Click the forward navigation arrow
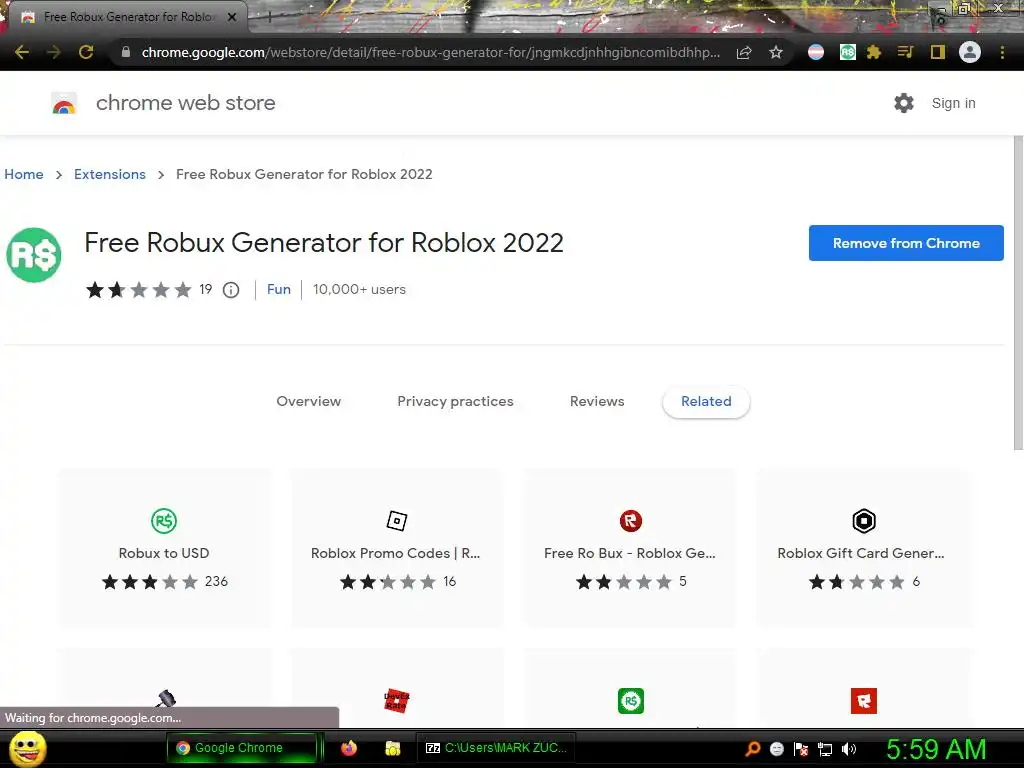This screenshot has width=1024, height=768. (x=54, y=52)
